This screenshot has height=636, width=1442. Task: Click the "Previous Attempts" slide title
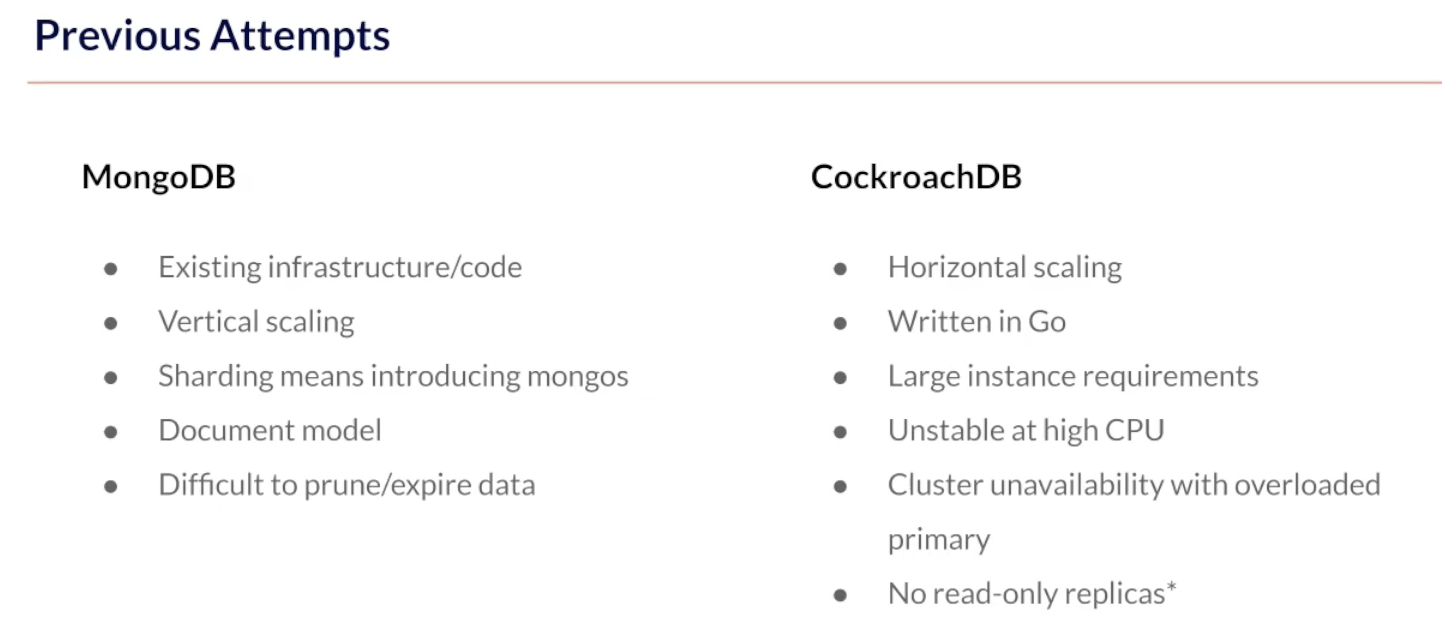click(x=212, y=36)
